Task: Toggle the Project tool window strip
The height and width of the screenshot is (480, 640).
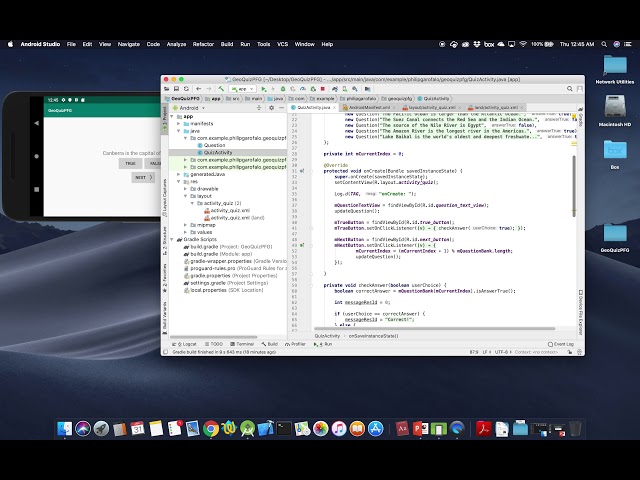Action: 165,119
